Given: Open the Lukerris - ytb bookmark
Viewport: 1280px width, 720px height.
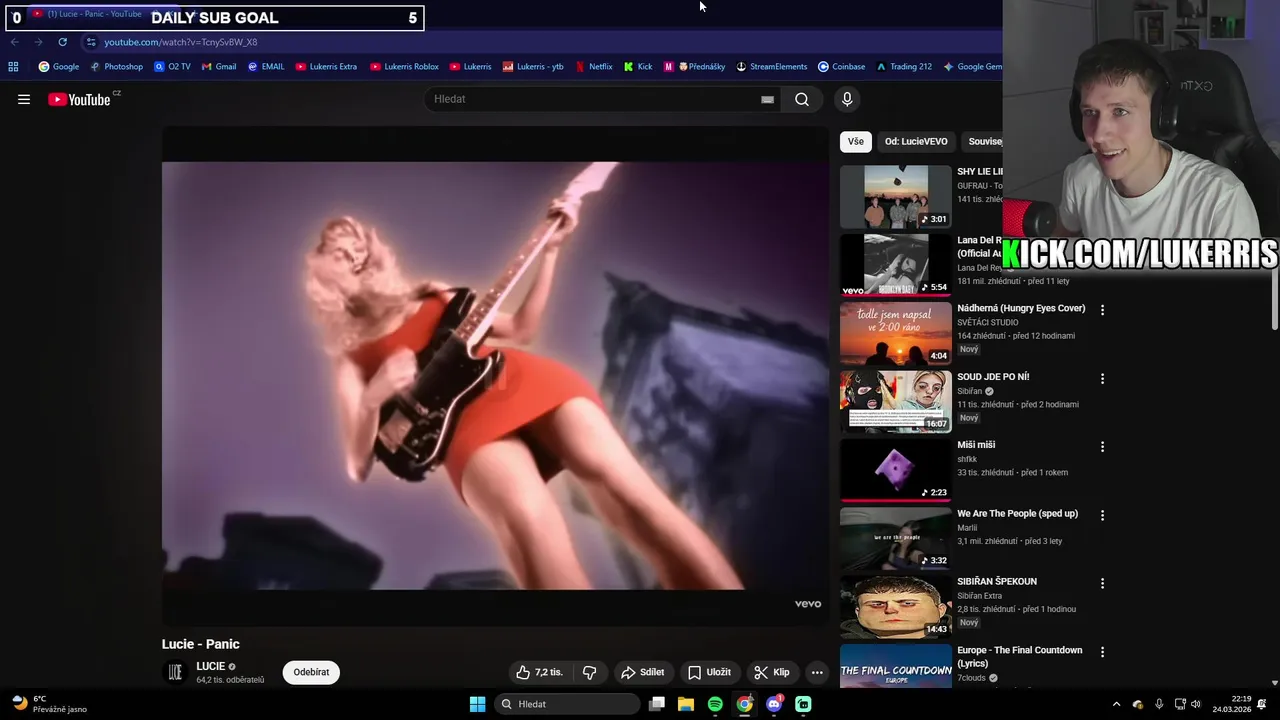Looking at the screenshot, I should coord(533,67).
